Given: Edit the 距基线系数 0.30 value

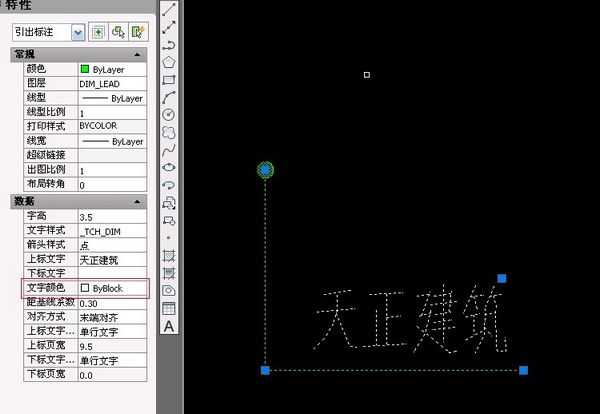Looking at the screenshot, I should pyautogui.click(x=112, y=303).
